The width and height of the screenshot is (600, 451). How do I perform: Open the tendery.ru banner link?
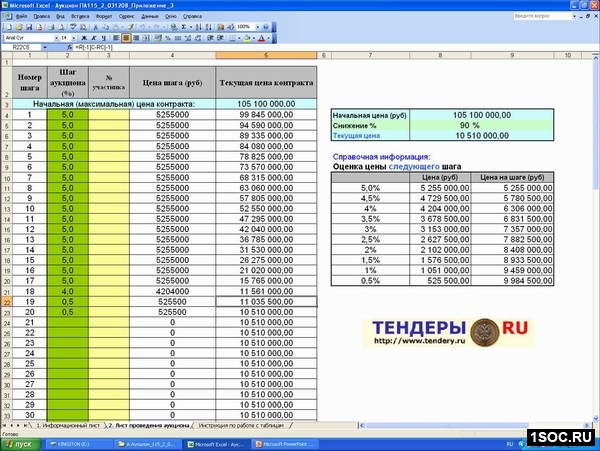click(x=448, y=332)
